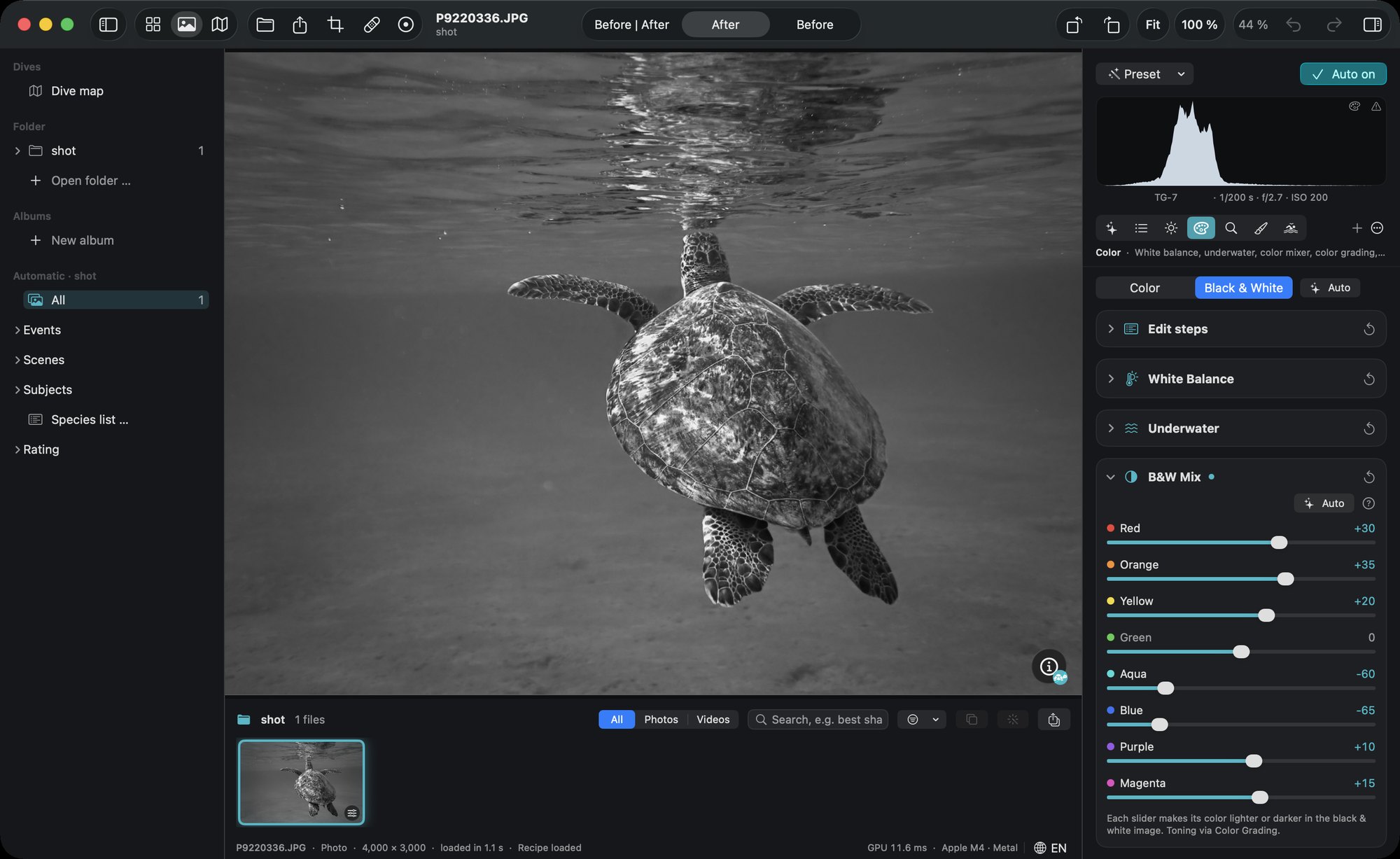Select the After view

725,25
